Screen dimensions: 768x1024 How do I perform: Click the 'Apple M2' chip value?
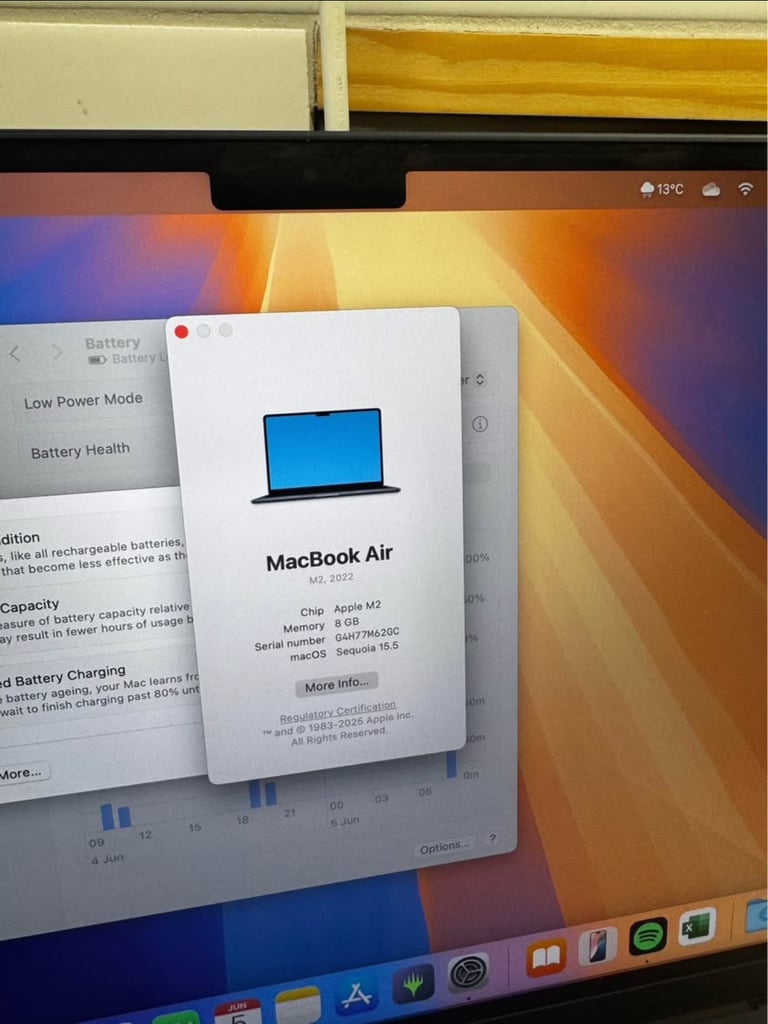point(357,607)
